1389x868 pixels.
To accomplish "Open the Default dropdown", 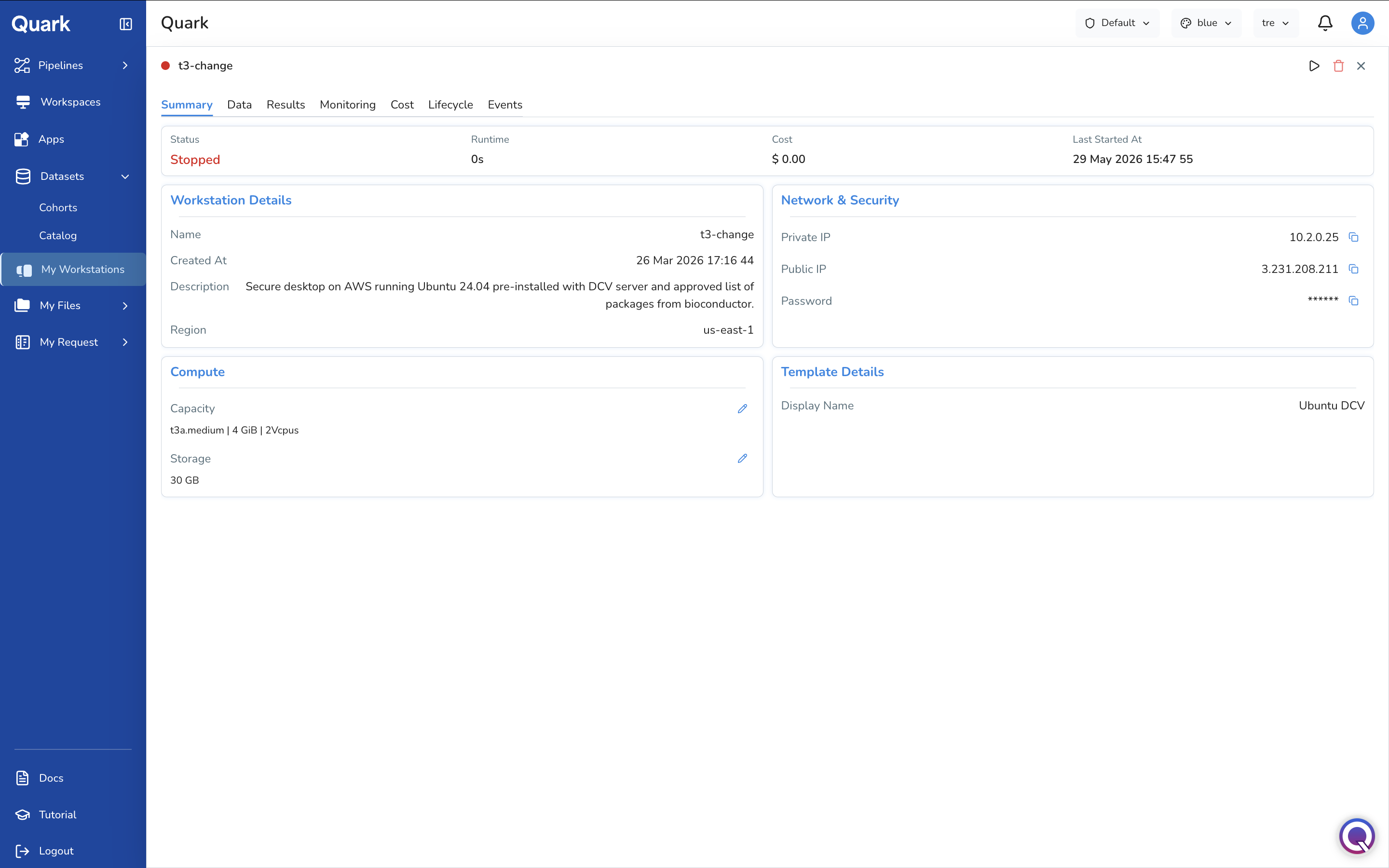I will 1117,23.
